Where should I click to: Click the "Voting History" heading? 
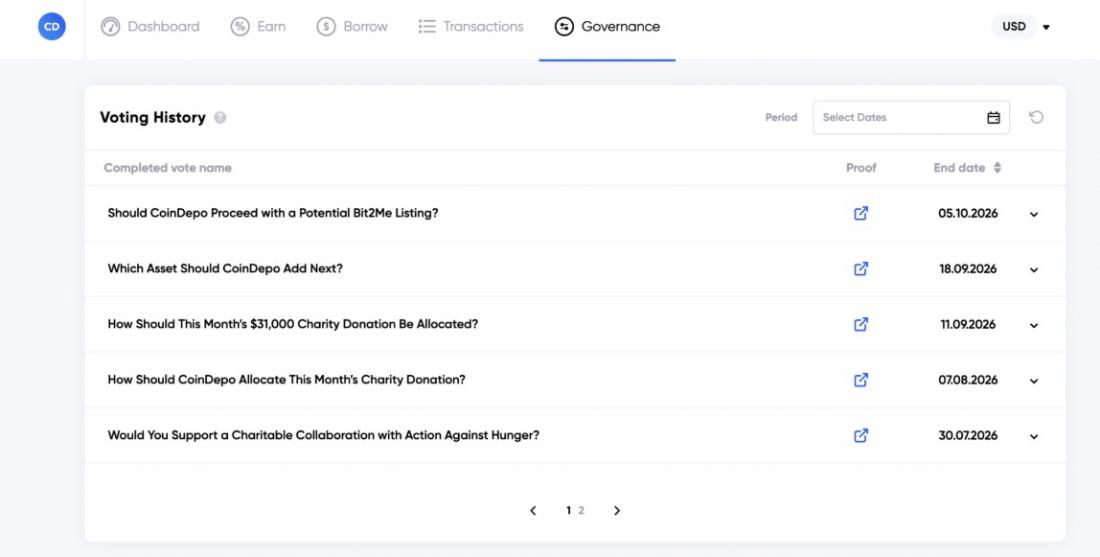click(153, 118)
